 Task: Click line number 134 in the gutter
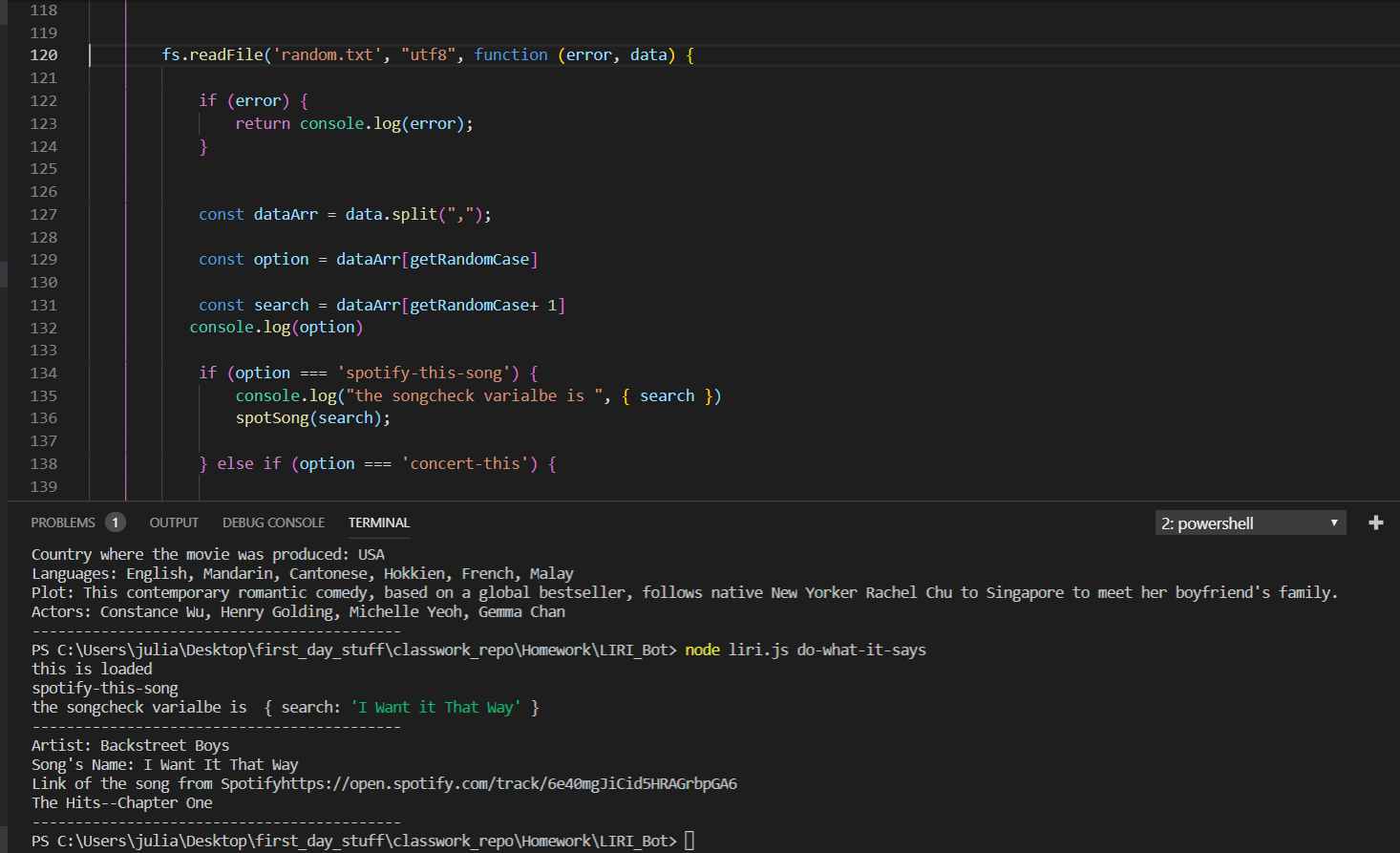(44, 373)
